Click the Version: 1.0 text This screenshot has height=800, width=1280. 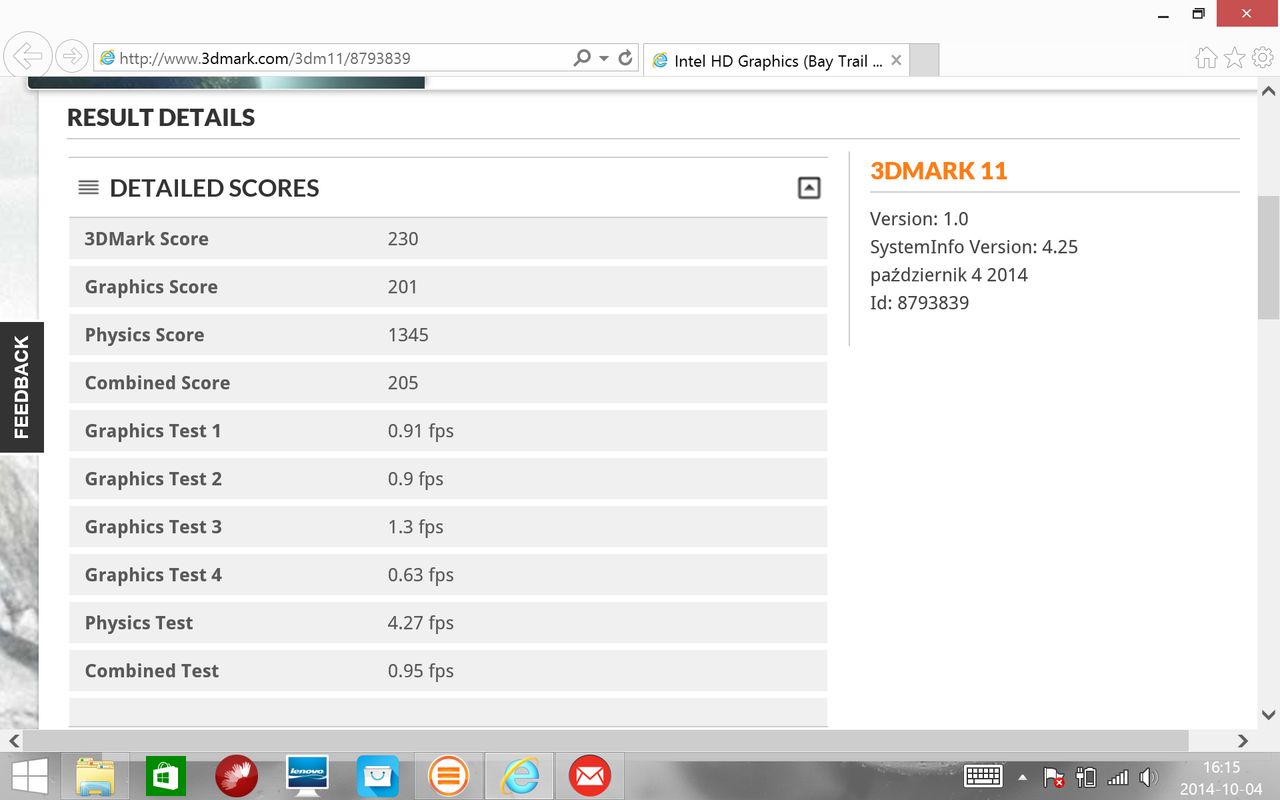[919, 219]
